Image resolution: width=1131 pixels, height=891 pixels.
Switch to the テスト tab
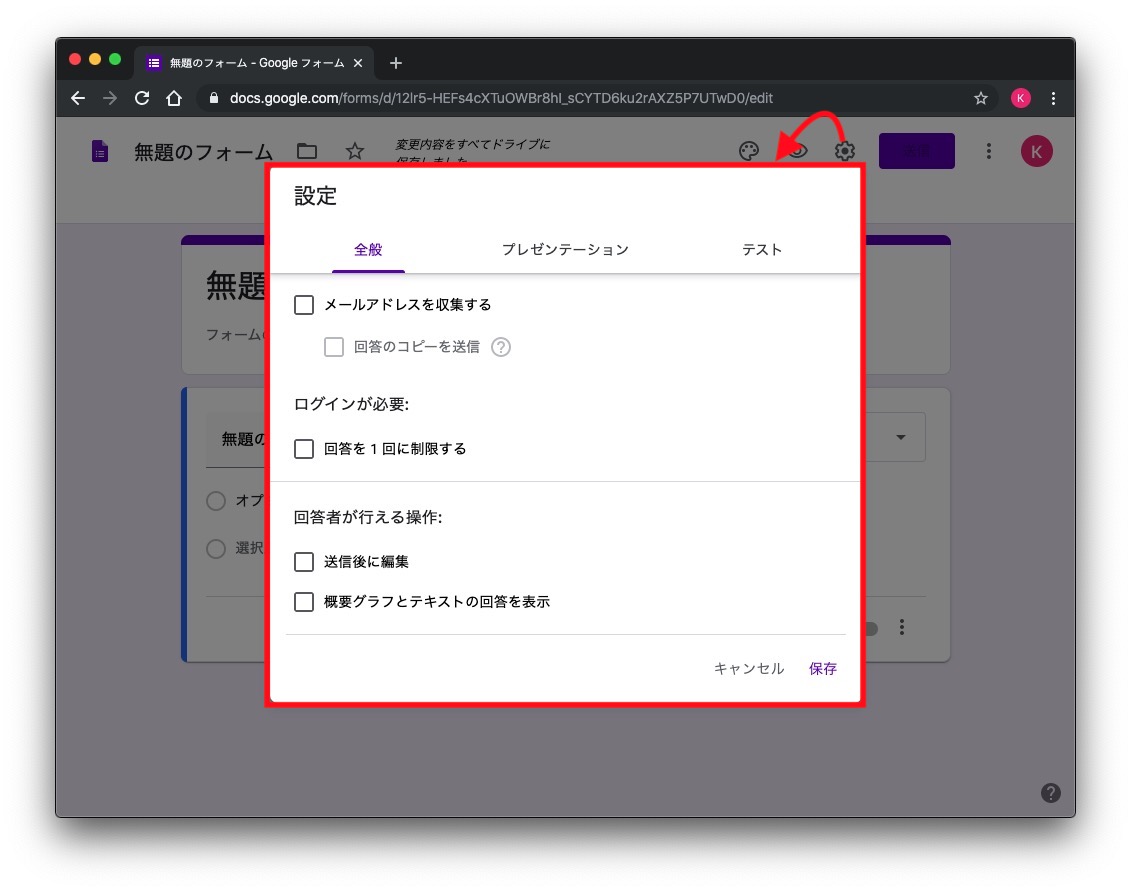761,250
